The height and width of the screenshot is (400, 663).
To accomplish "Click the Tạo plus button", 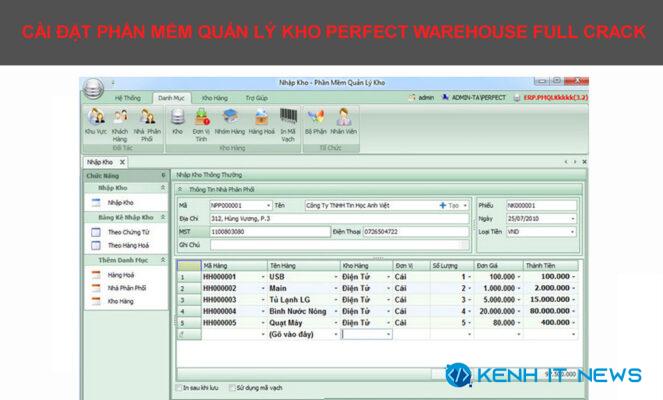I will coord(449,205).
